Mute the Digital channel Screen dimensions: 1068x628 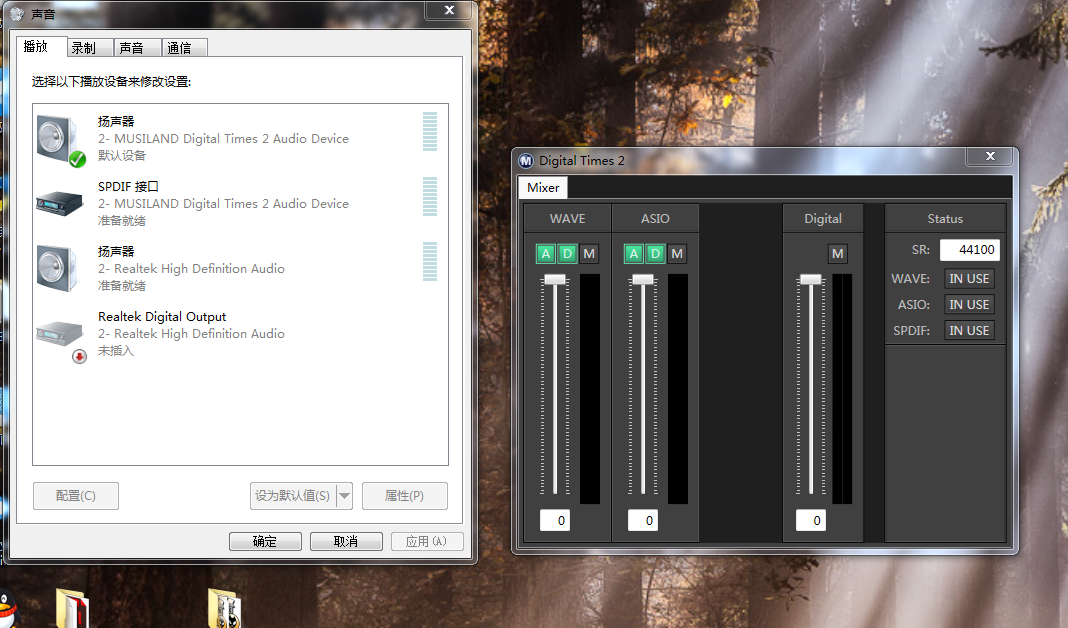tap(838, 254)
